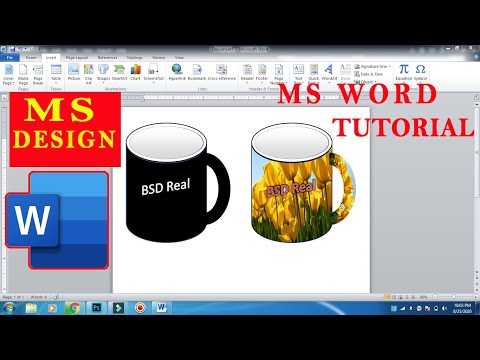Insert a Chart from ribbon
The width and height of the screenshot is (480, 360).
click(135, 72)
